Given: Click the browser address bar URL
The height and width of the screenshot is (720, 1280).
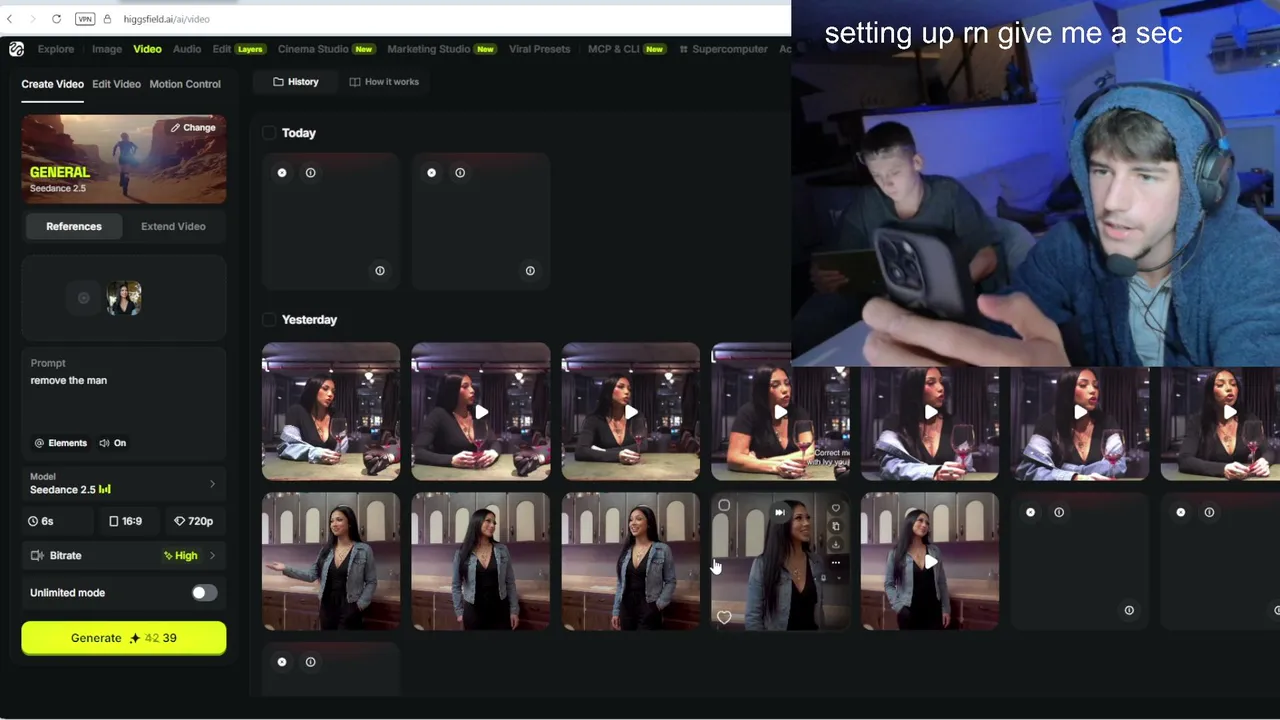Looking at the screenshot, I should (x=167, y=19).
